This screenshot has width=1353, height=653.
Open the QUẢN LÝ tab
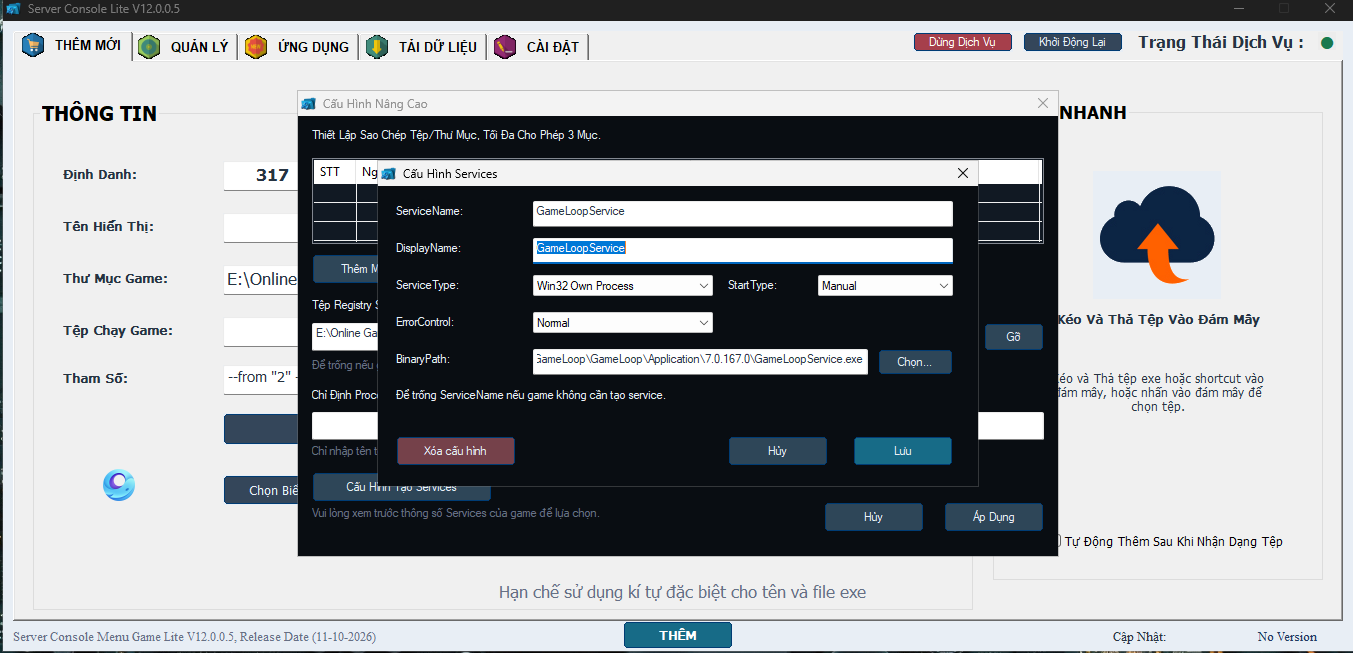tap(187, 47)
